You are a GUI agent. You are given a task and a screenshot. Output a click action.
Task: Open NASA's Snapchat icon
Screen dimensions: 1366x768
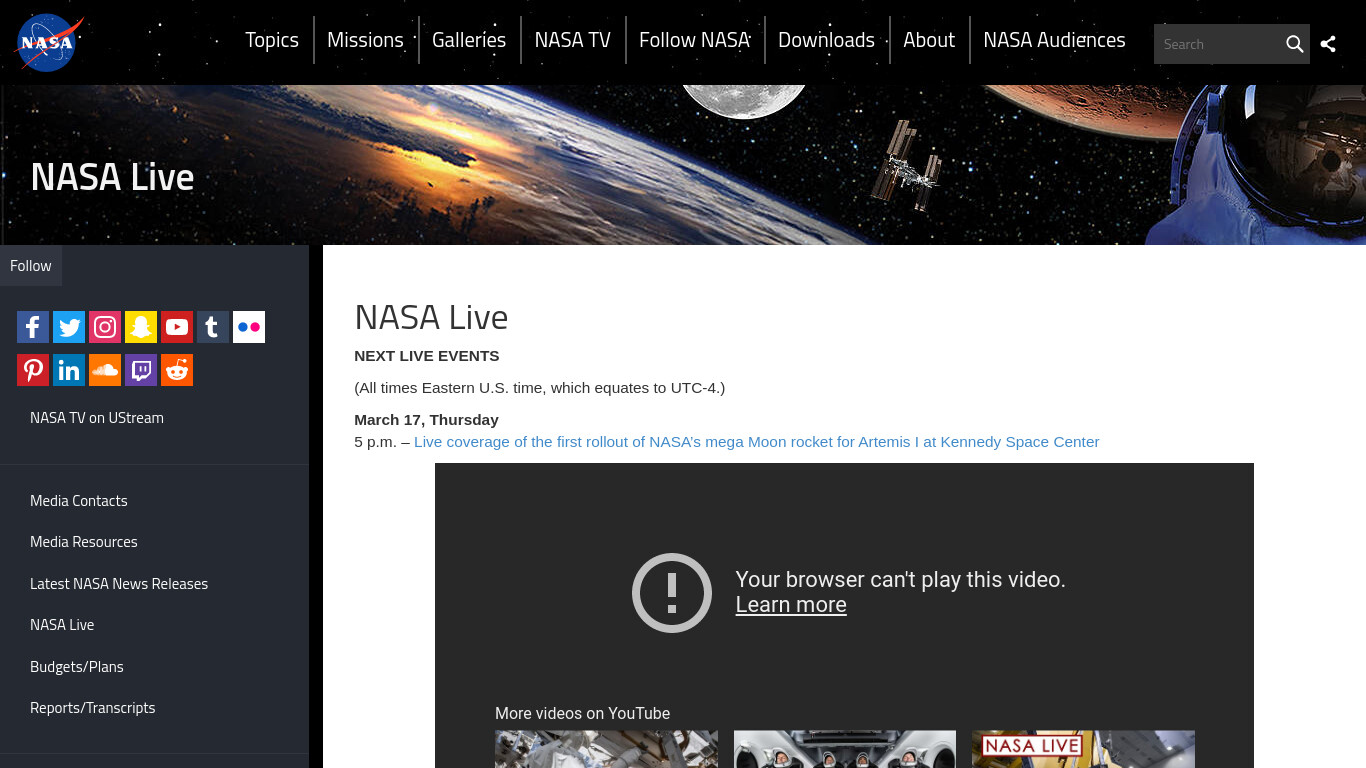(x=141, y=327)
